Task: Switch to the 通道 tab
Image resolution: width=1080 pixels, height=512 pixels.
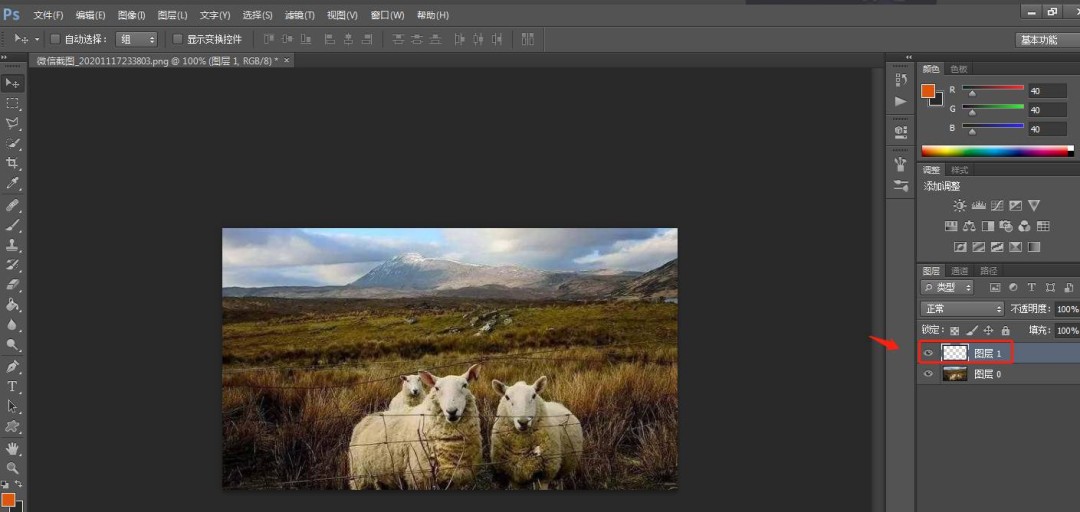Action: [959, 271]
